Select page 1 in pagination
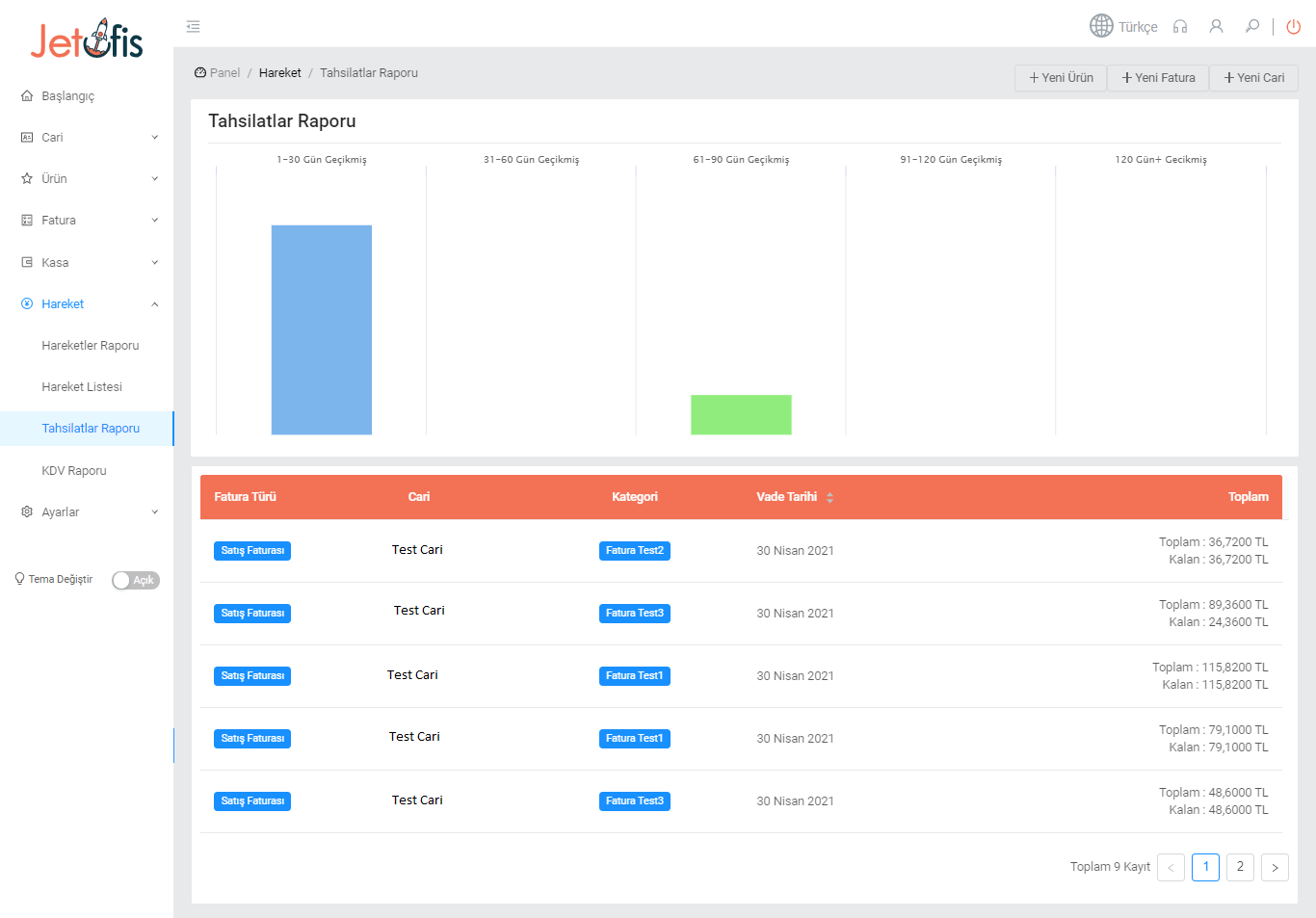Viewport: 1316px width, 918px height. point(1205,867)
